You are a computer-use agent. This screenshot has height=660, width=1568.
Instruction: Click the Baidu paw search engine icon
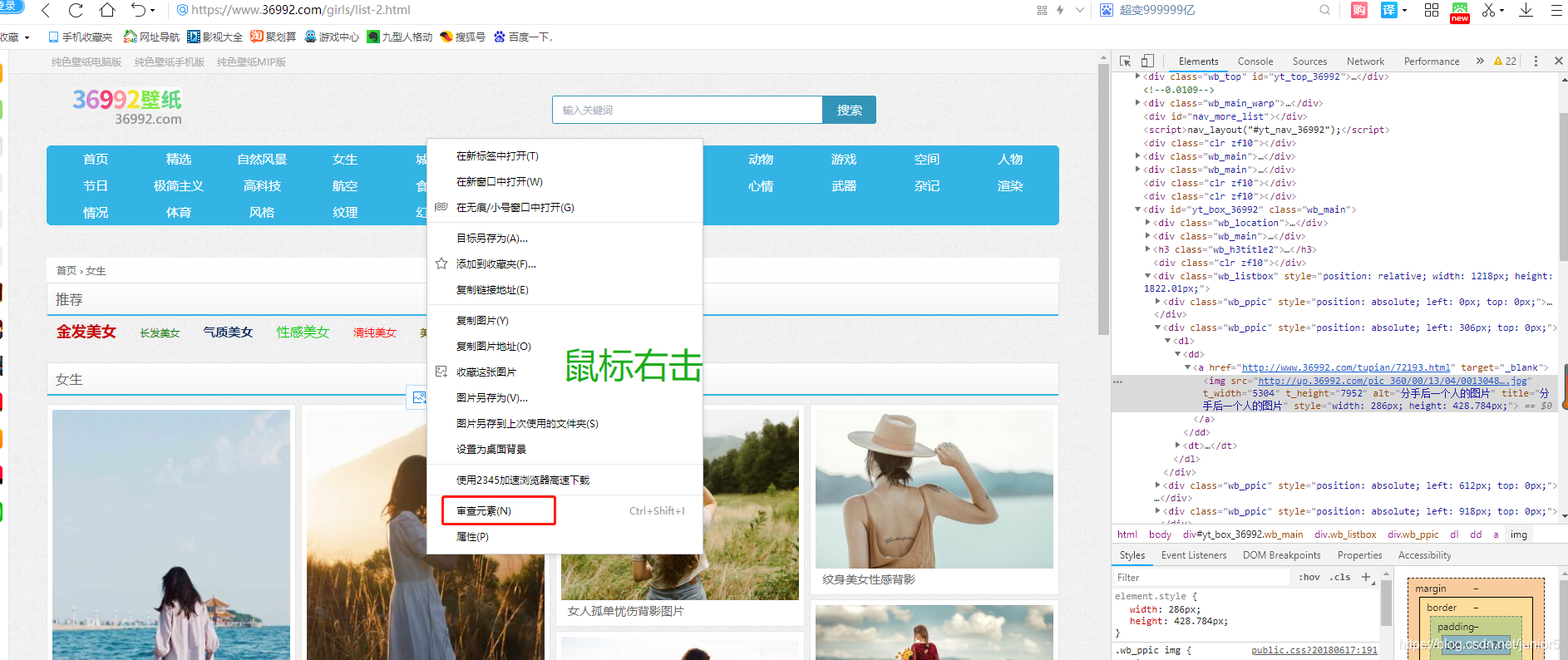coord(1107,10)
